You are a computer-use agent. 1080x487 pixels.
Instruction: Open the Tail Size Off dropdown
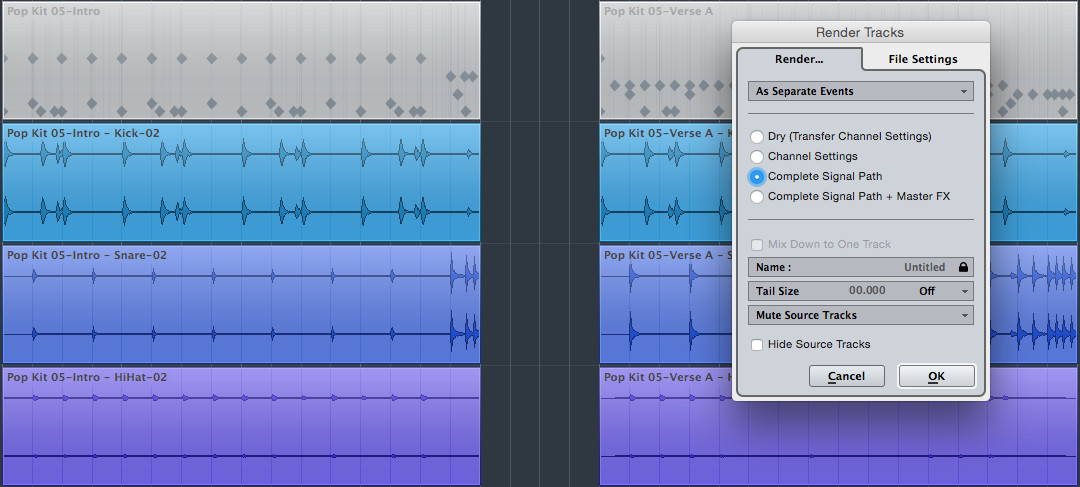(944, 291)
